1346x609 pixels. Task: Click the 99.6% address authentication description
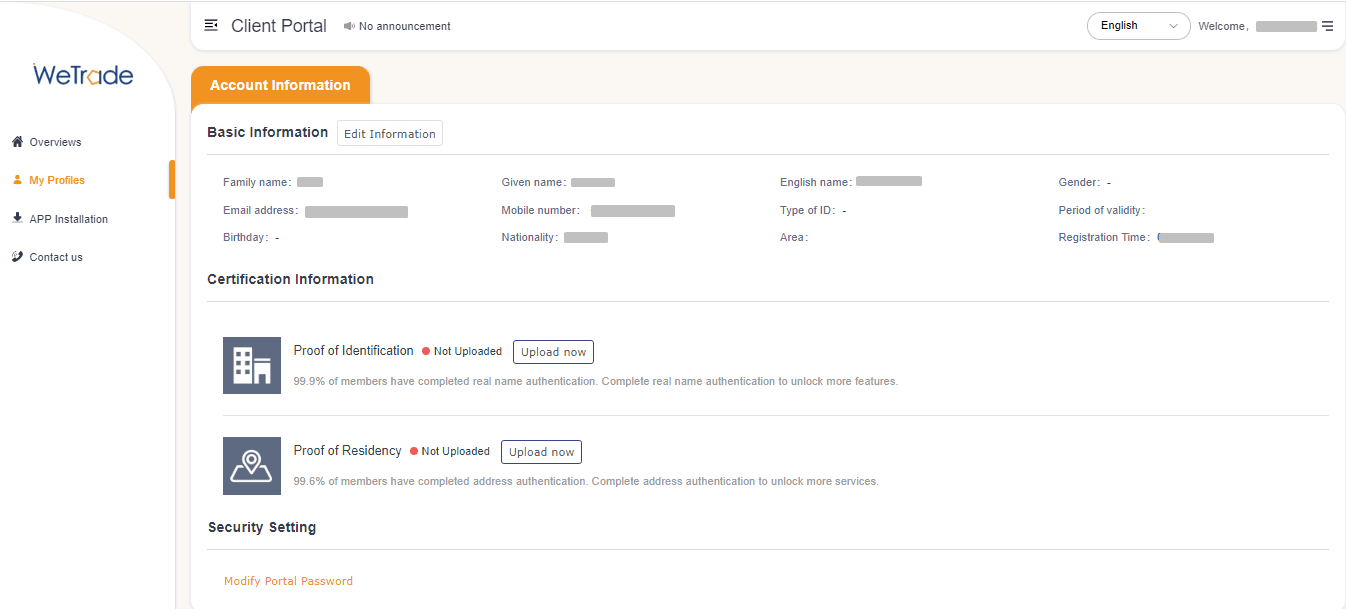[586, 481]
